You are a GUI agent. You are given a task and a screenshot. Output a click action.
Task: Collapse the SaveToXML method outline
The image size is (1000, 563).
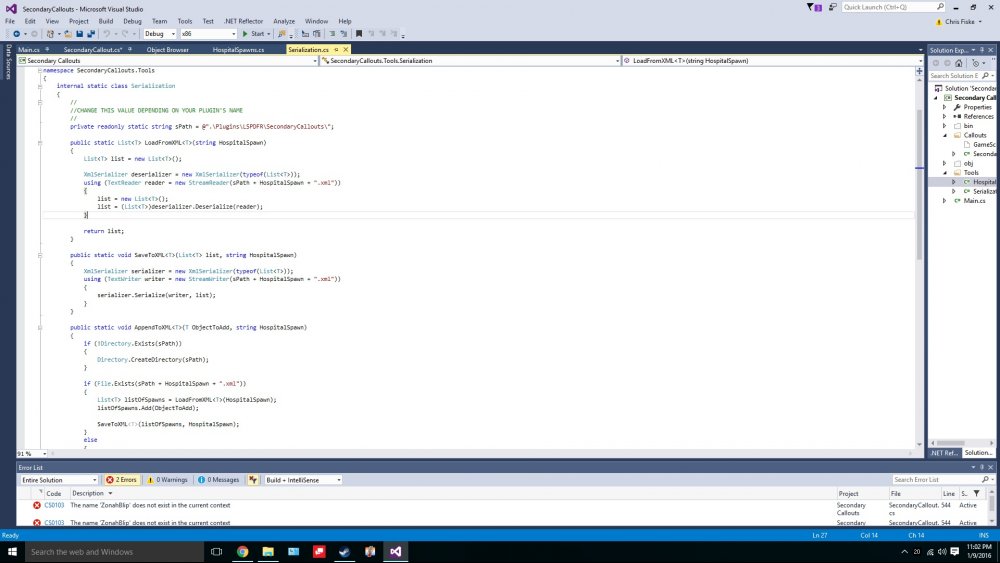[40, 255]
